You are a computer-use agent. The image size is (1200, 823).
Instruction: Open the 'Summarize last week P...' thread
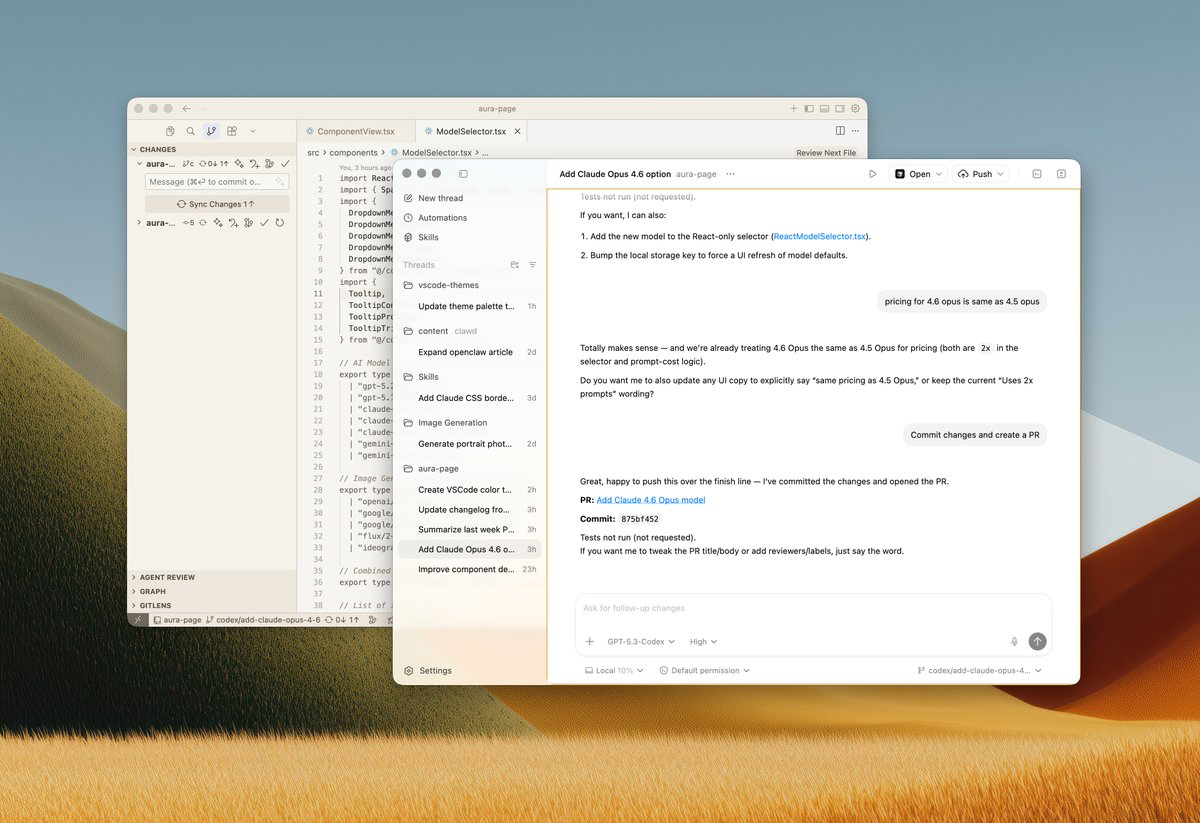[x=470, y=529]
